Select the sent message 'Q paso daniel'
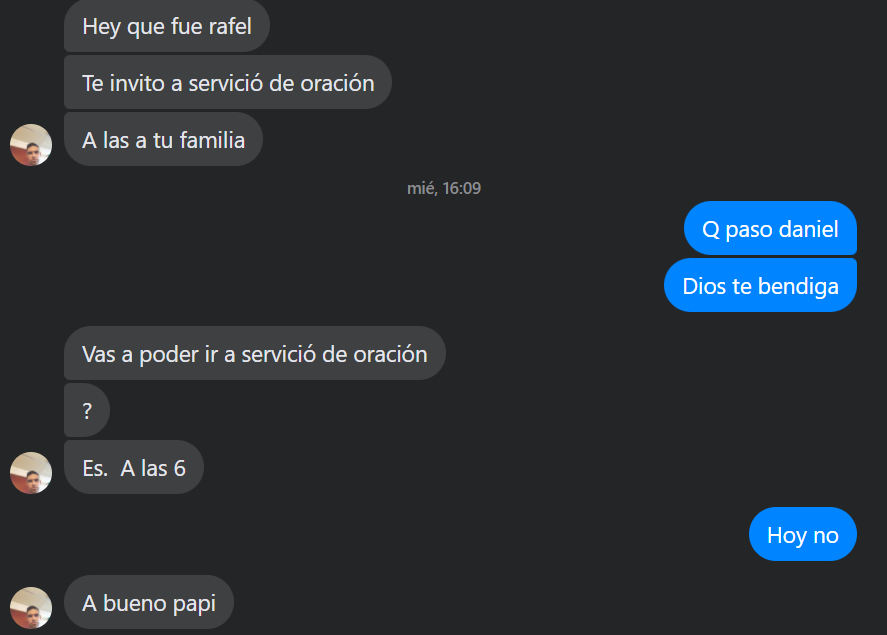The height and width of the screenshot is (635, 887). coord(770,228)
